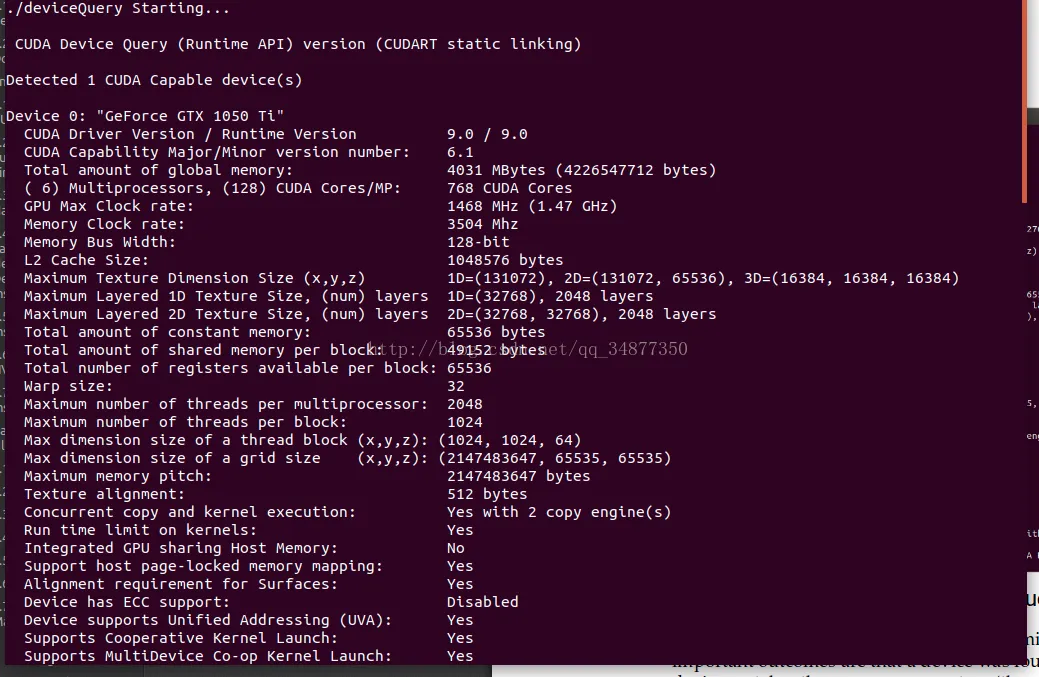
Task: Click the "Yes with 2 copy engine(s)" value
Action: click(559, 512)
